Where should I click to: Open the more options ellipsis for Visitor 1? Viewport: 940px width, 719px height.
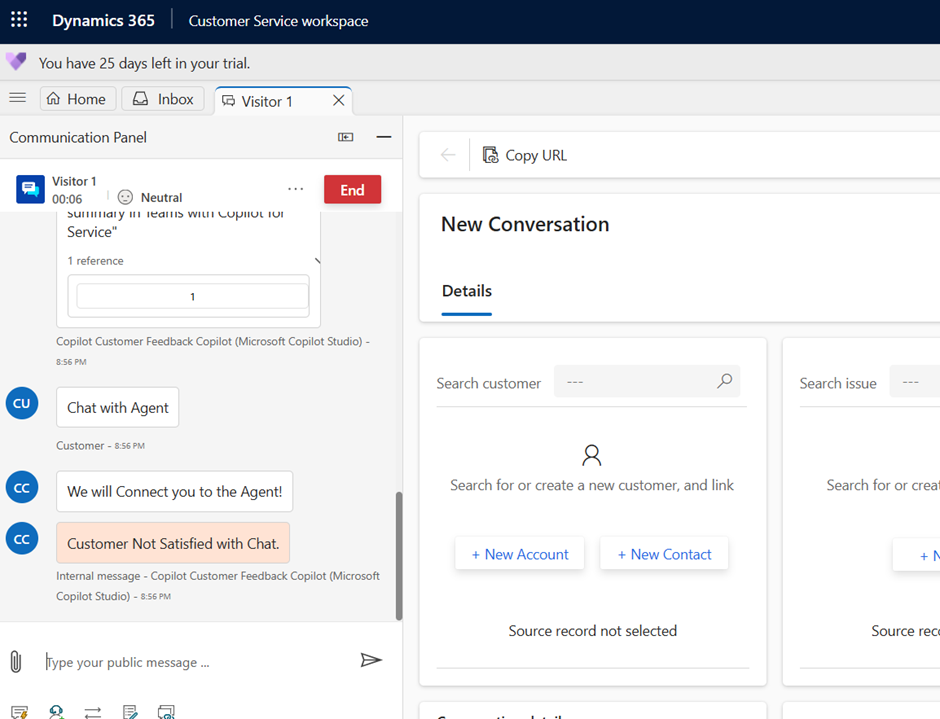point(295,189)
